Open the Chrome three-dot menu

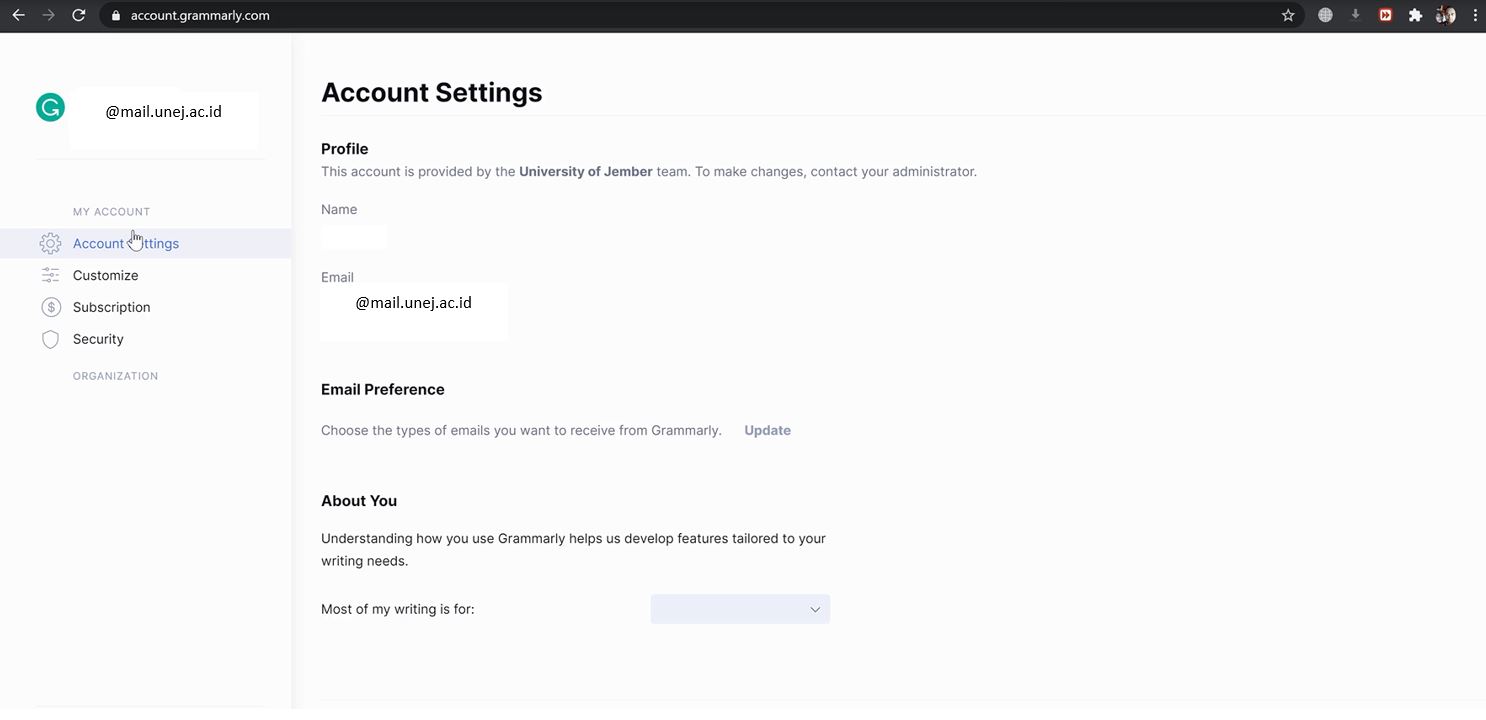click(1475, 15)
